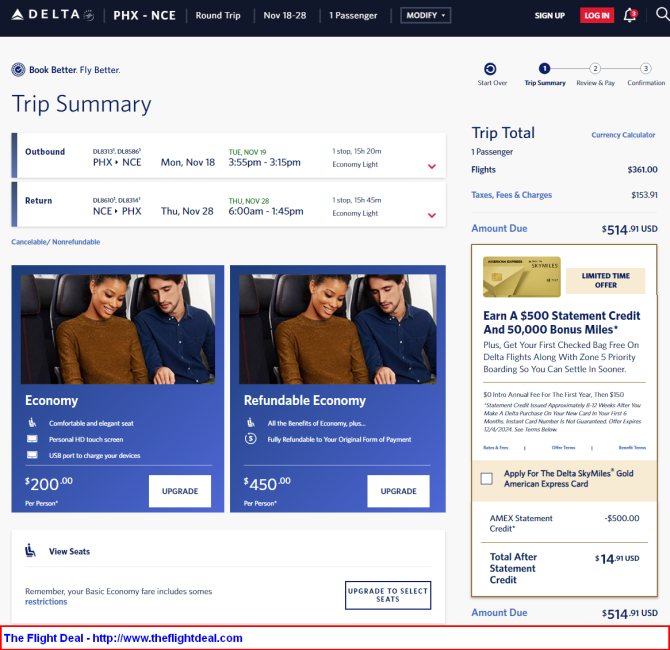Click the Economy card photo
670x650 pixels.
(x=118, y=329)
